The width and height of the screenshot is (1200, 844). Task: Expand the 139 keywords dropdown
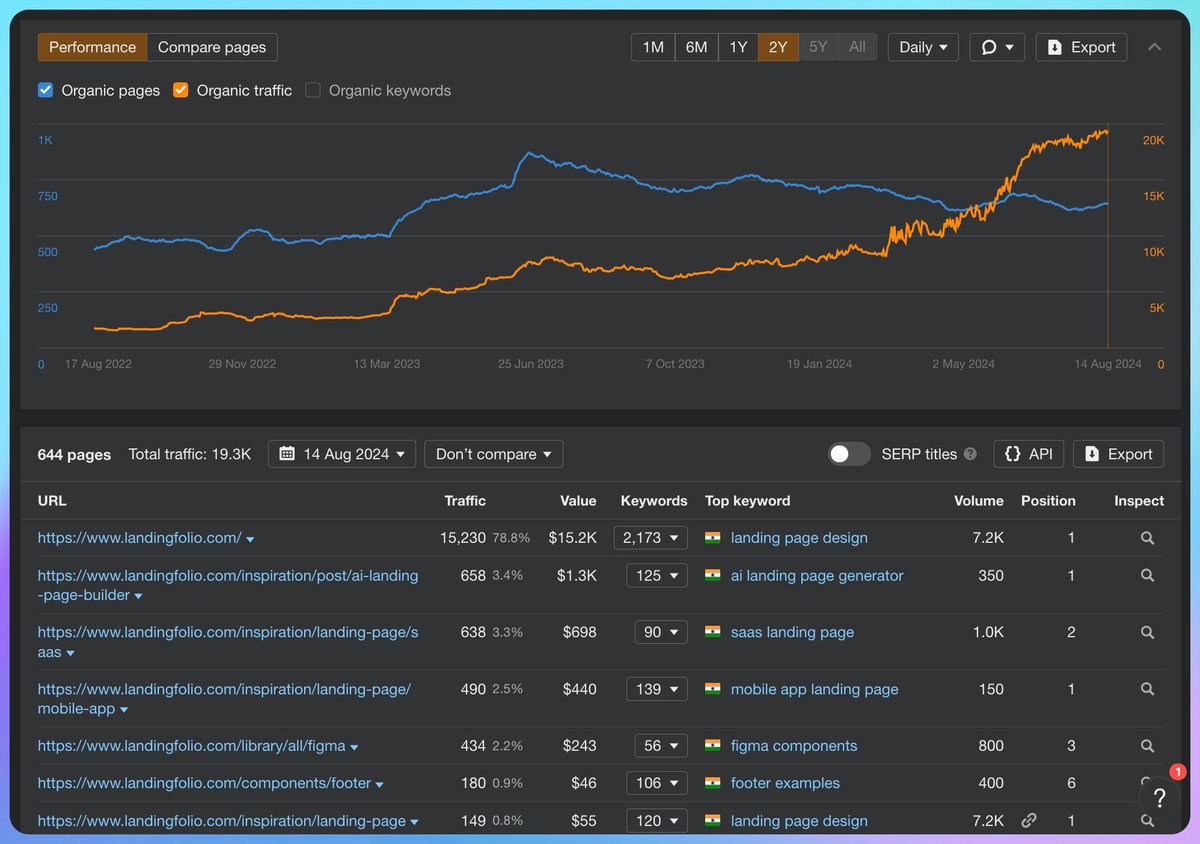point(657,689)
